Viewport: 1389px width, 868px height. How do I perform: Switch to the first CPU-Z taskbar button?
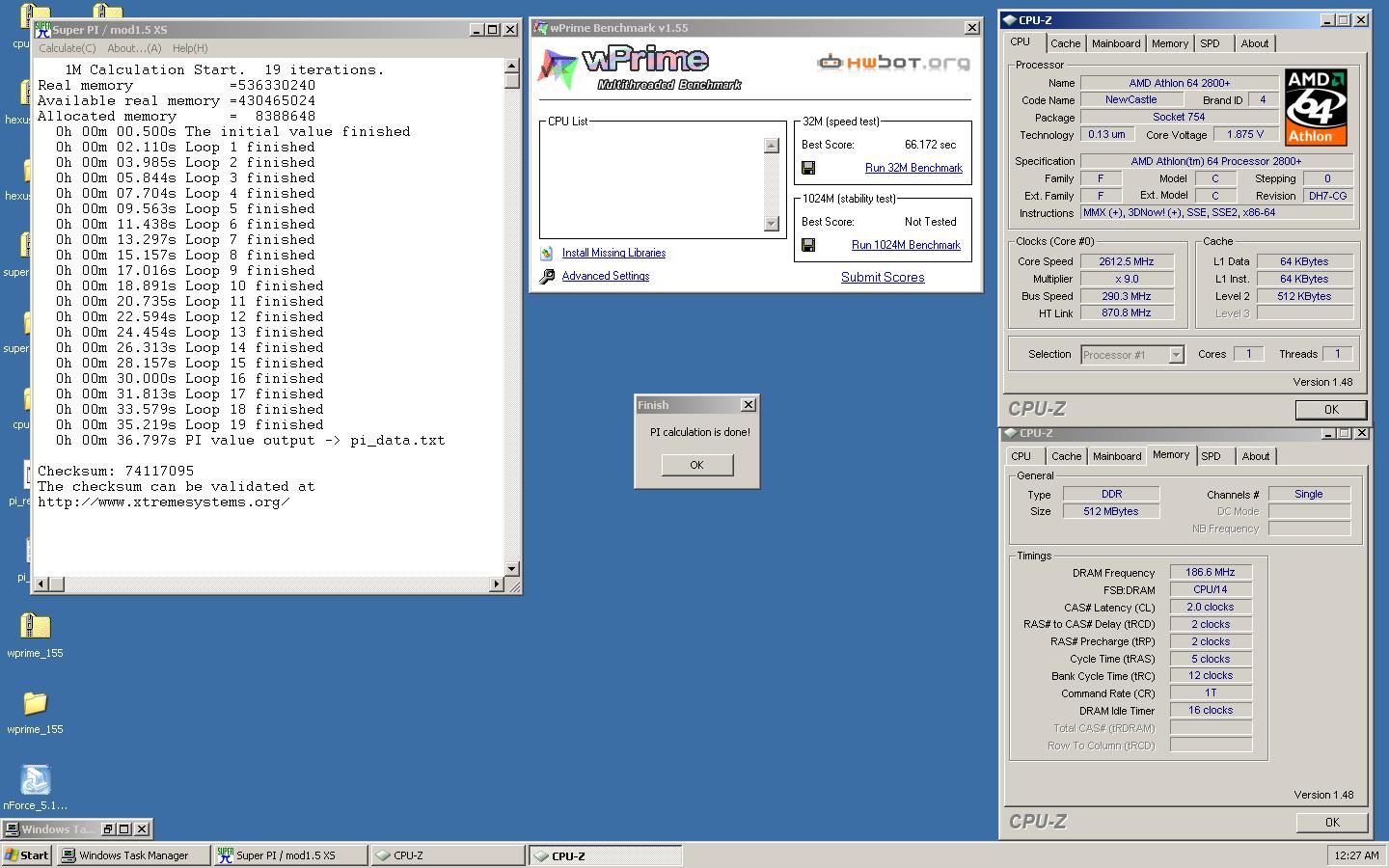(449, 855)
